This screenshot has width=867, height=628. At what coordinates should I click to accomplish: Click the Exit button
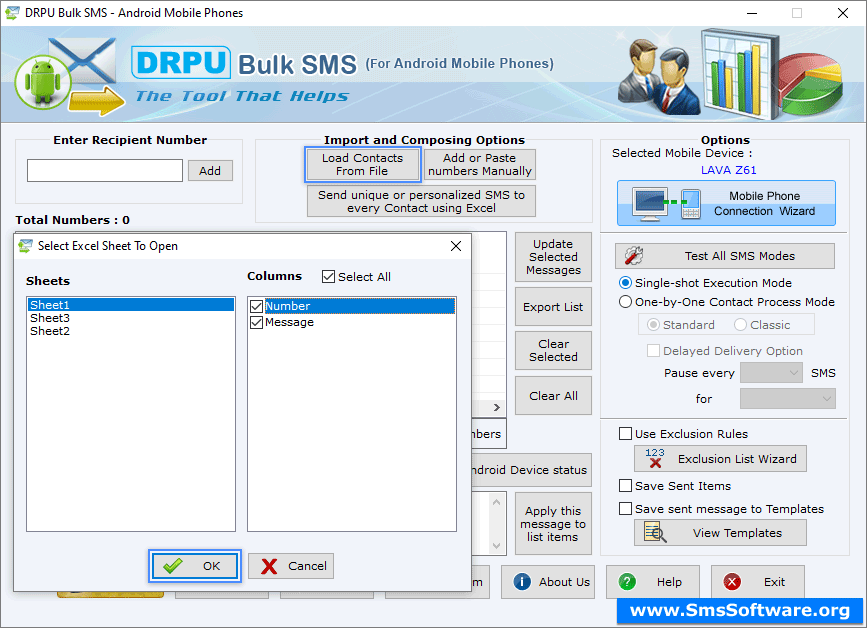758,582
